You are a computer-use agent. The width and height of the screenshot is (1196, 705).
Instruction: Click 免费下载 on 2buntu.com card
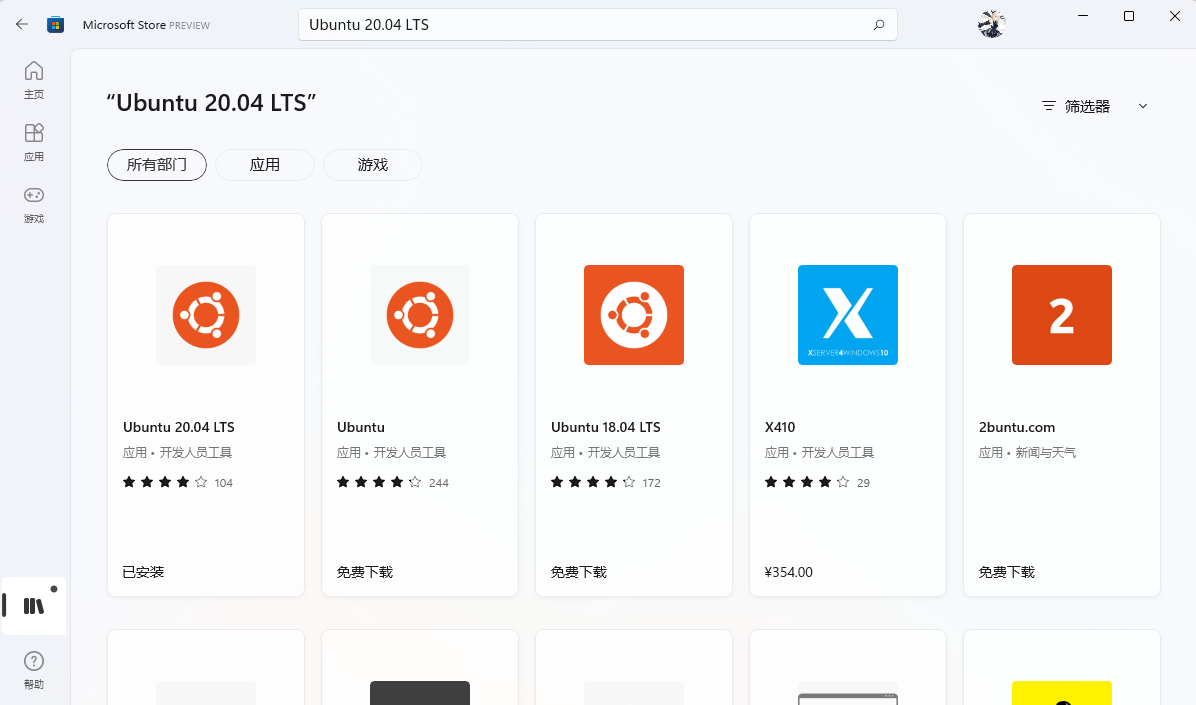tap(1007, 572)
